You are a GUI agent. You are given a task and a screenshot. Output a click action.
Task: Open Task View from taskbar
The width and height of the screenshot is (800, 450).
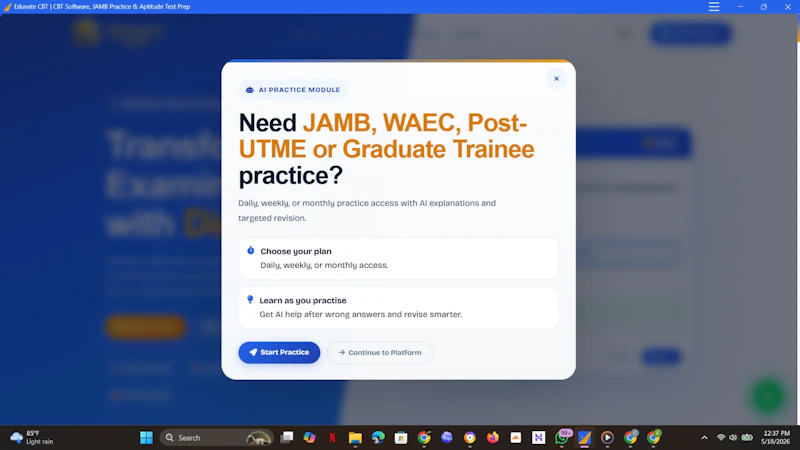click(x=287, y=438)
